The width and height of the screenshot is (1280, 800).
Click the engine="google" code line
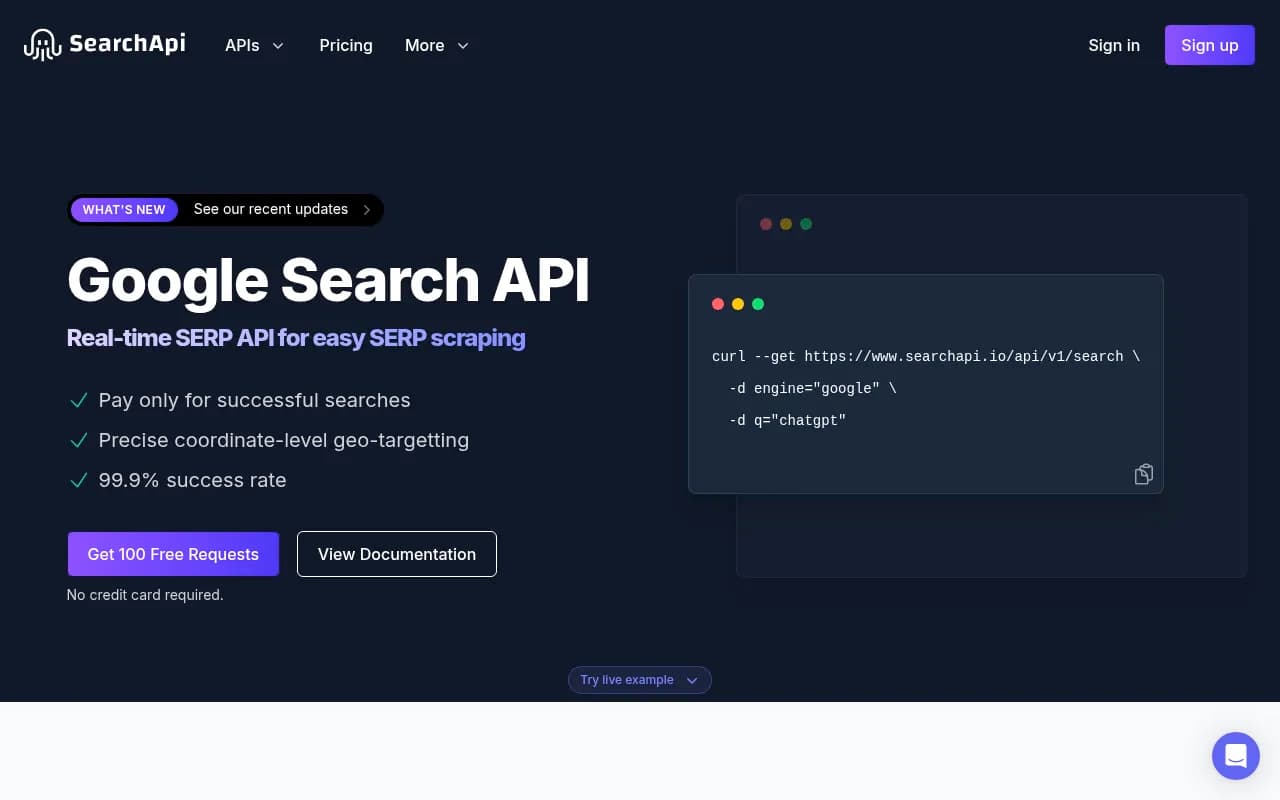pyautogui.click(x=813, y=388)
